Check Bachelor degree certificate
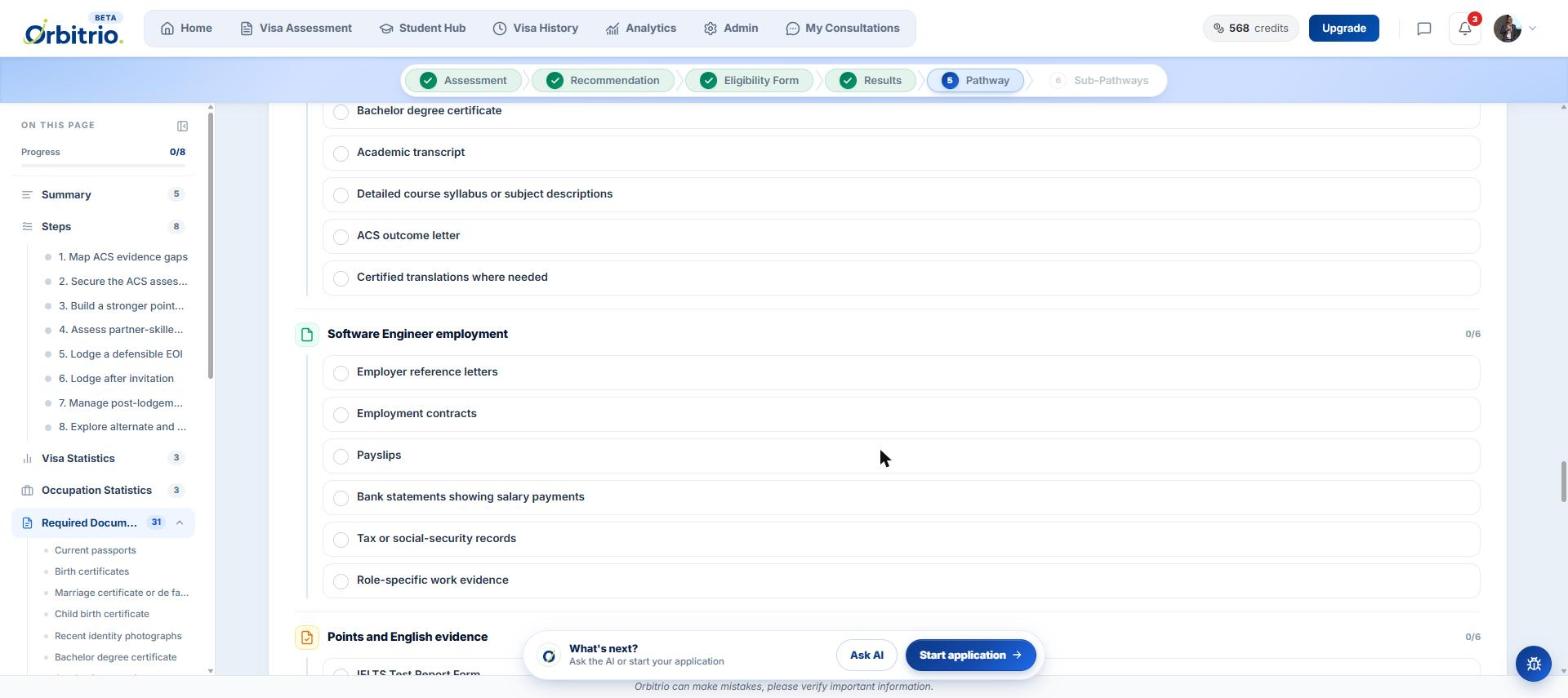1568x698 pixels. [341, 112]
